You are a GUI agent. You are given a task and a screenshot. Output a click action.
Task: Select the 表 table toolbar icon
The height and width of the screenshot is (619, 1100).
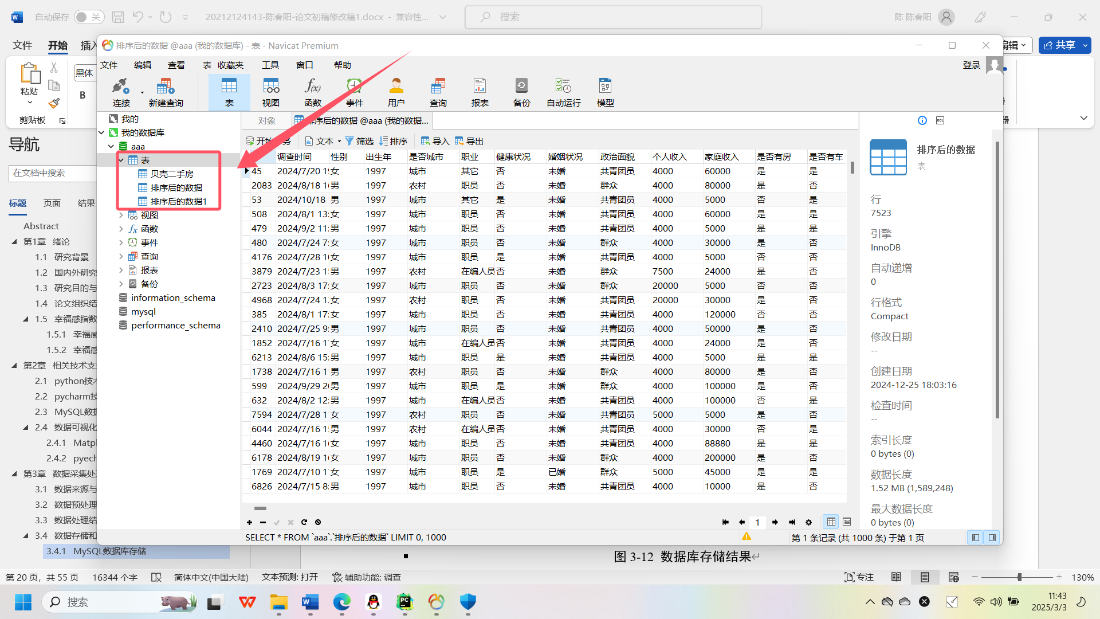pos(229,92)
